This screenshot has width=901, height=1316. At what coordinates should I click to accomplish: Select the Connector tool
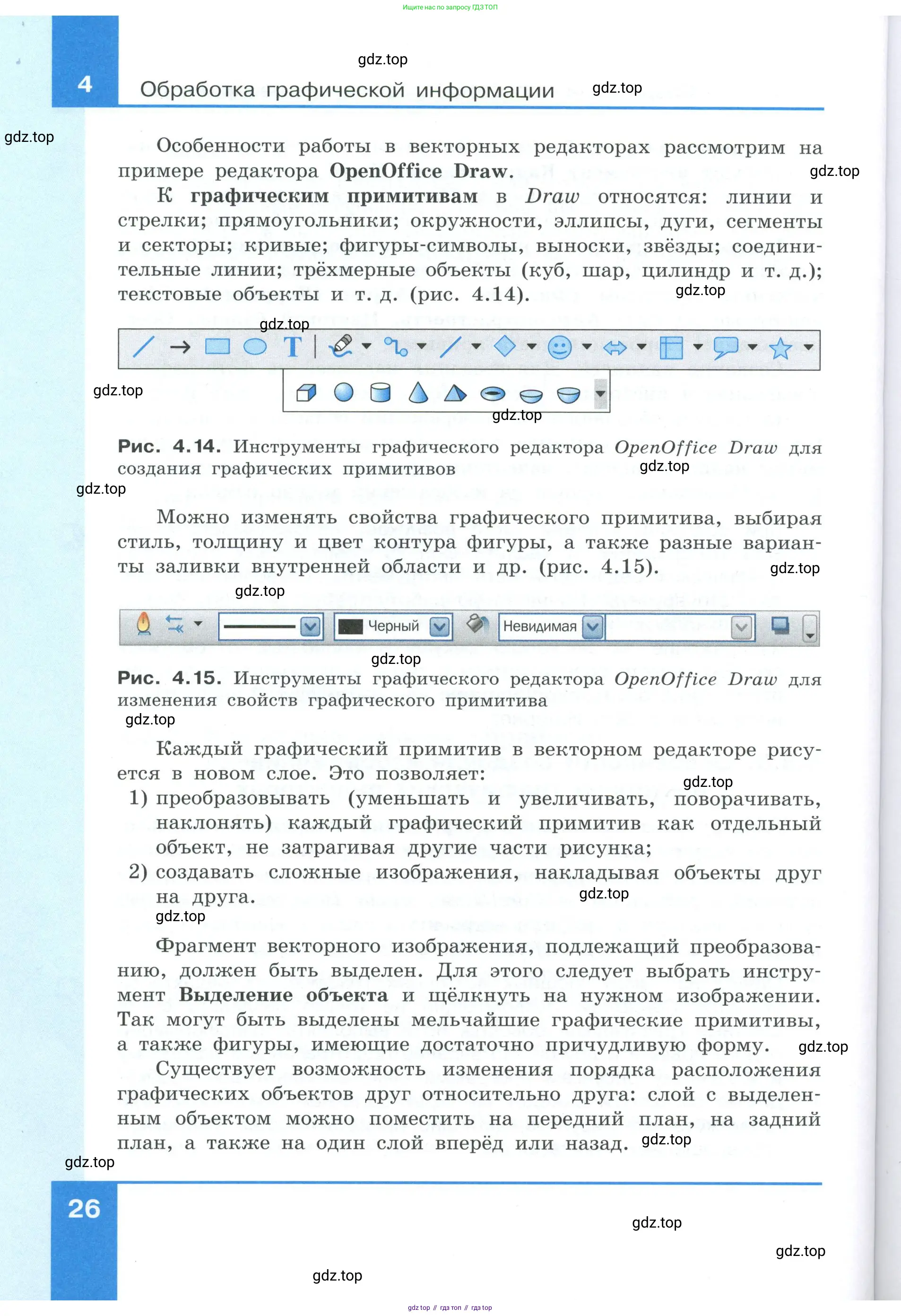coord(396,347)
